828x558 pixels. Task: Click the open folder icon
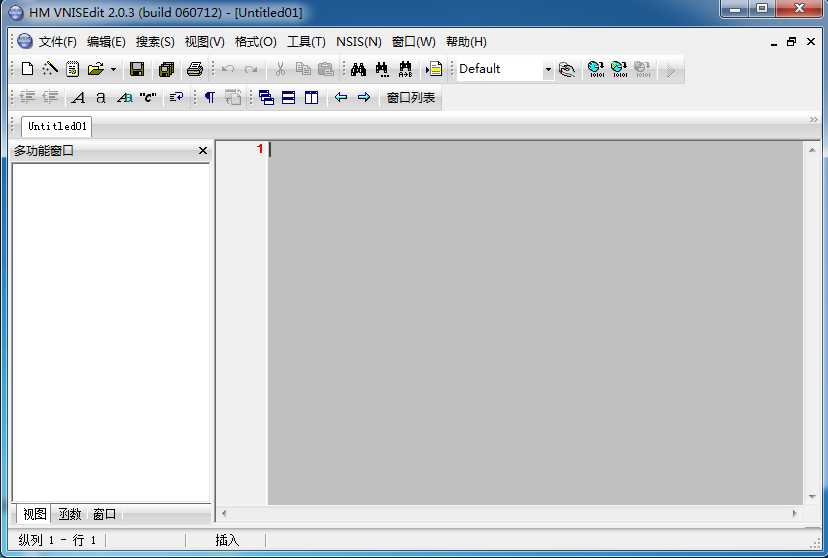96,69
